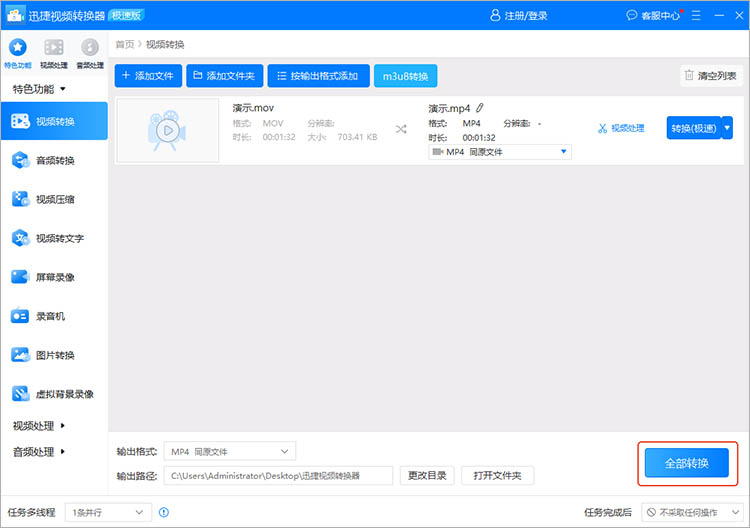Click the multithreading info icon
This screenshot has width=750, height=528.
[x=164, y=513]
